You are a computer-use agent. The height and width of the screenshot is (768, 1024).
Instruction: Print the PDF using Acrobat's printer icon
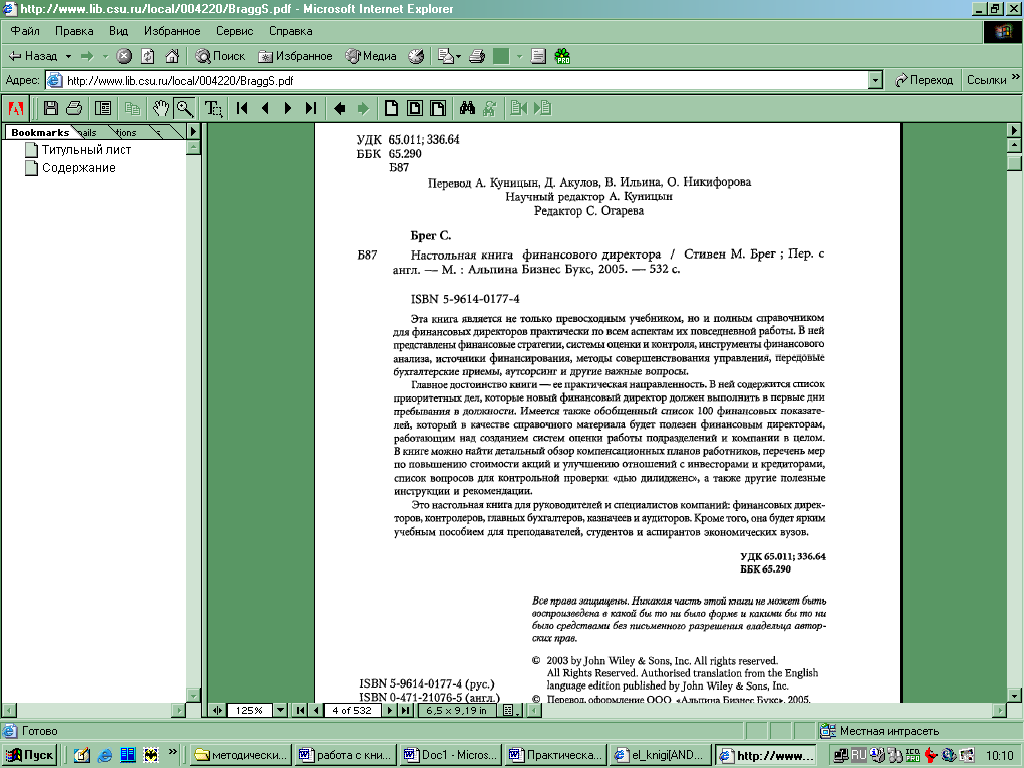click(x=74, y=108)
